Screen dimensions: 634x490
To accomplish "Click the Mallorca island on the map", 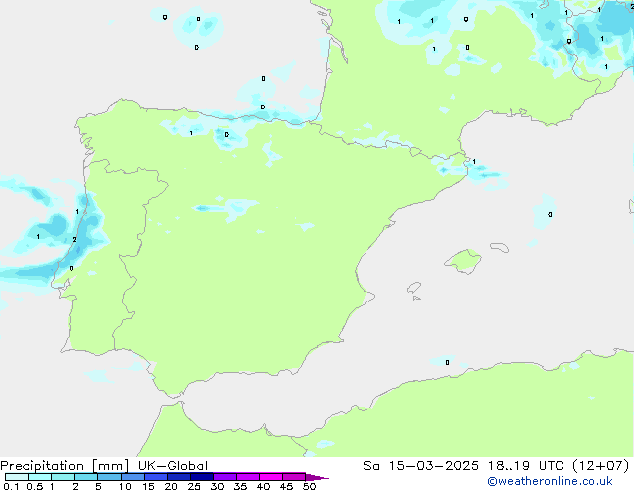I will pyautogui.click(x=463, y=261).
